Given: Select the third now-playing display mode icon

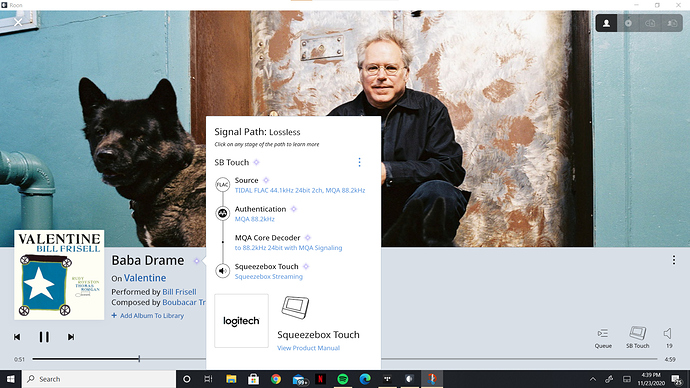Looking at the screenshot, I should (650, 23).
